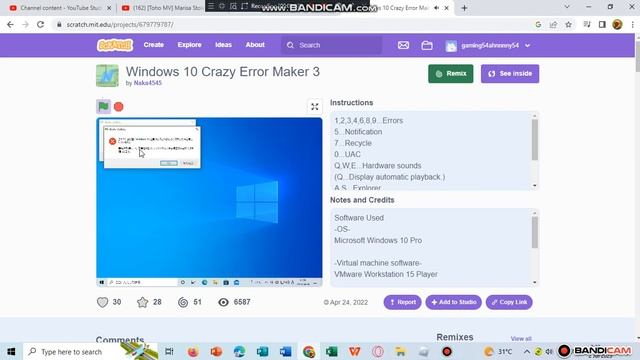Click the taskbar search box
The width and height of the screenshot is (640, 360).
91,351
